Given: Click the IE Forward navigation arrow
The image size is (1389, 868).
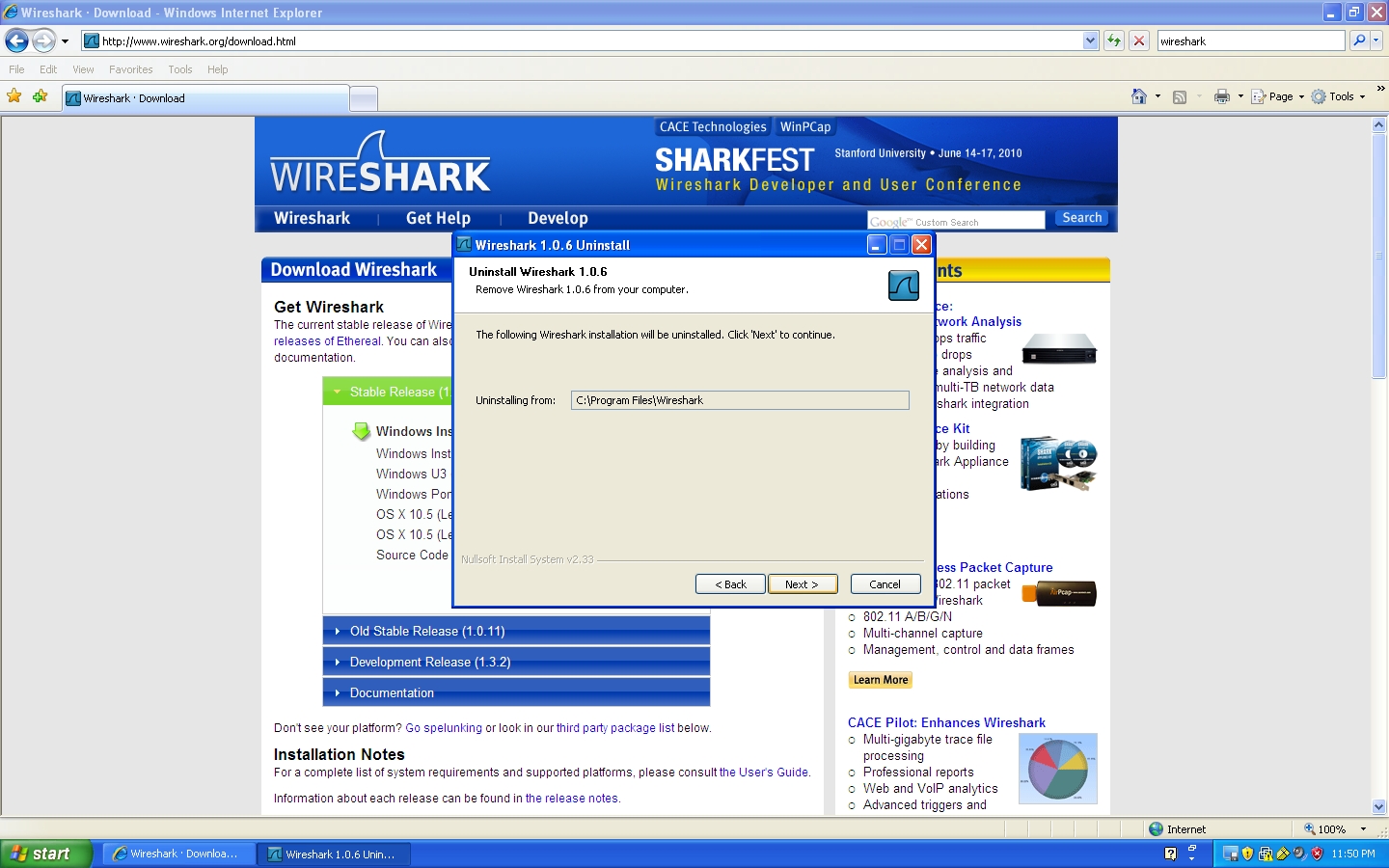Looking at the screenshot, I should [44, 41].
